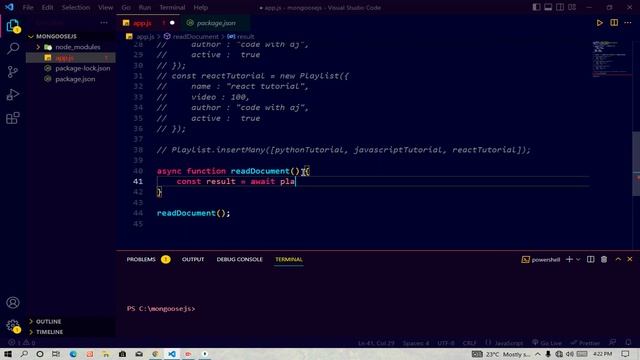640x360 pixels.
Task: Select powershell terminal label
Action: coord(541,260)
